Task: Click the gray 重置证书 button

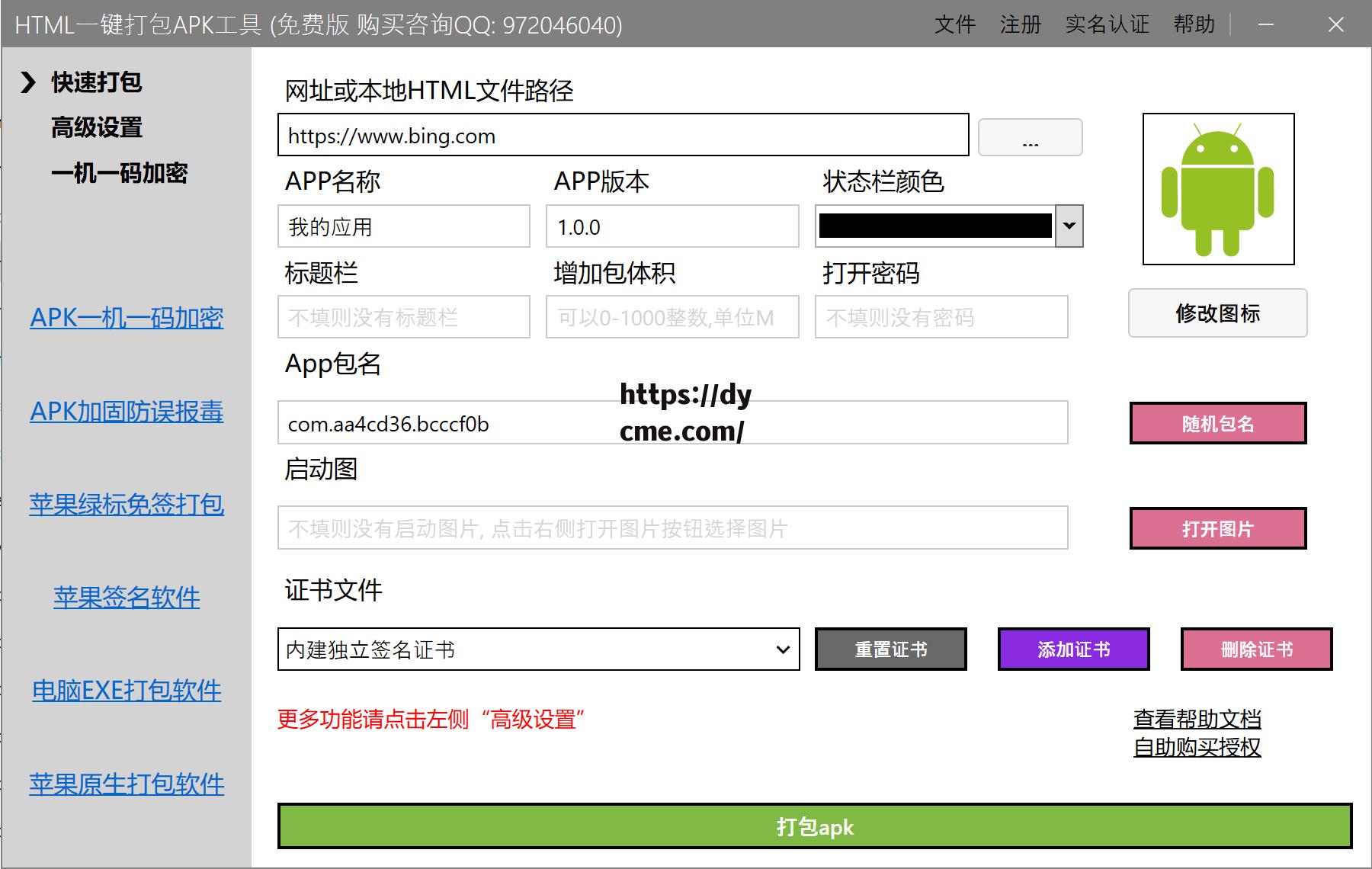Action: [x=890, y=649]
